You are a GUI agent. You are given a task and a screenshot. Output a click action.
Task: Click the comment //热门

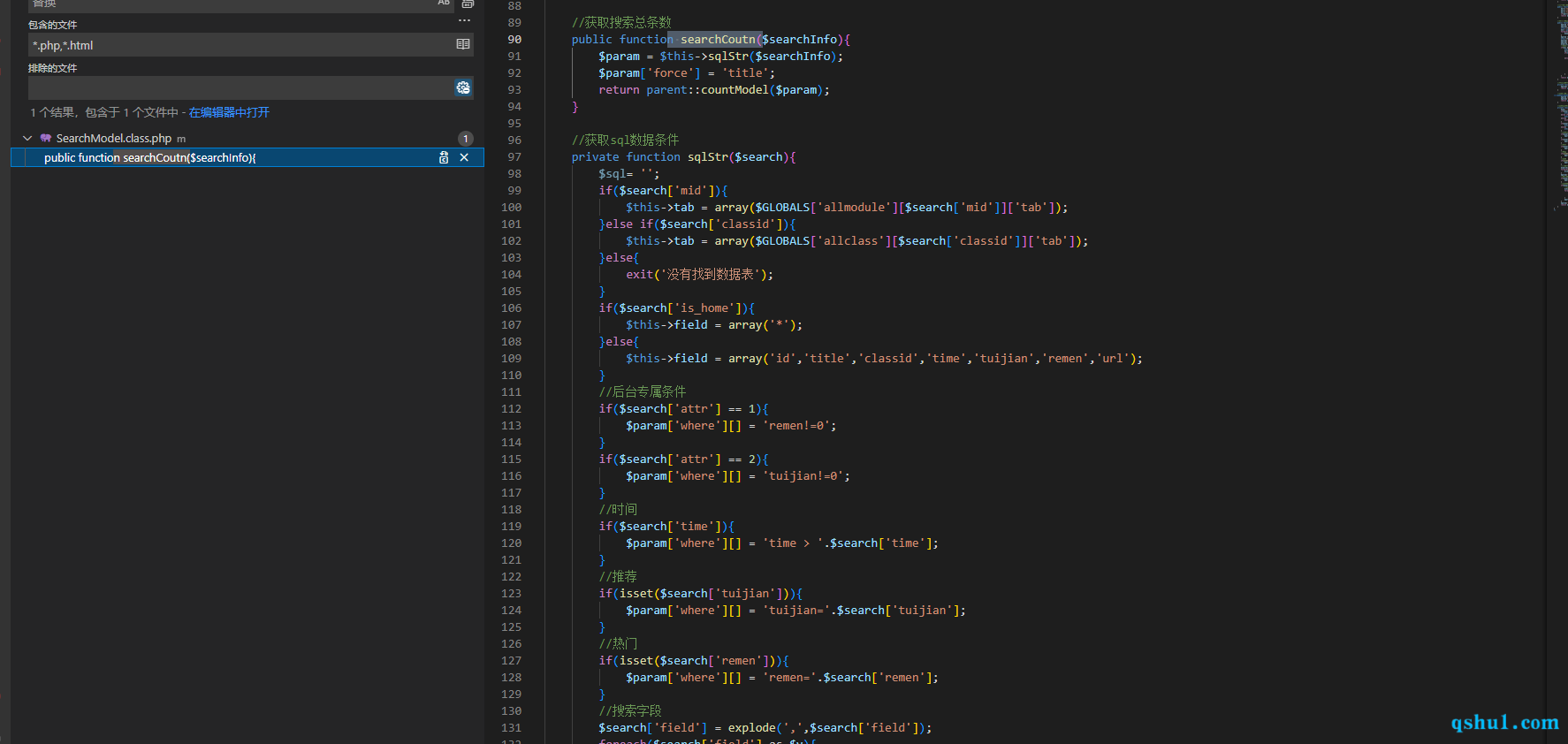point(618,643)
